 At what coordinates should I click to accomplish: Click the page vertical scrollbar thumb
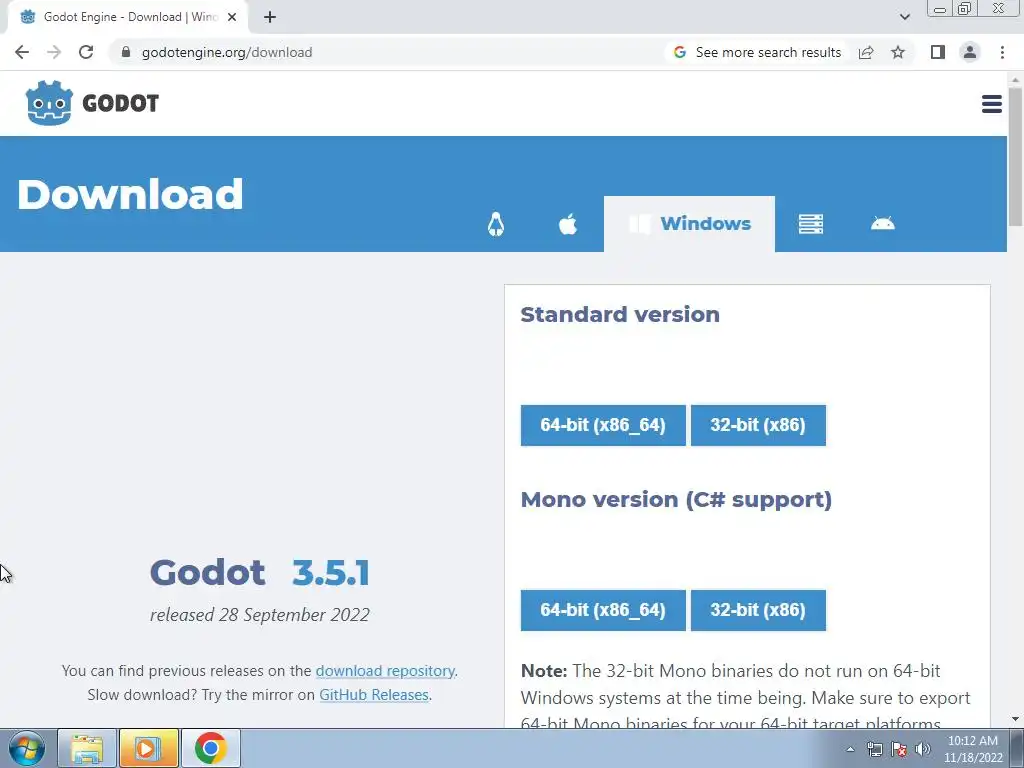pyautogui.click(x=1016, y=157)
